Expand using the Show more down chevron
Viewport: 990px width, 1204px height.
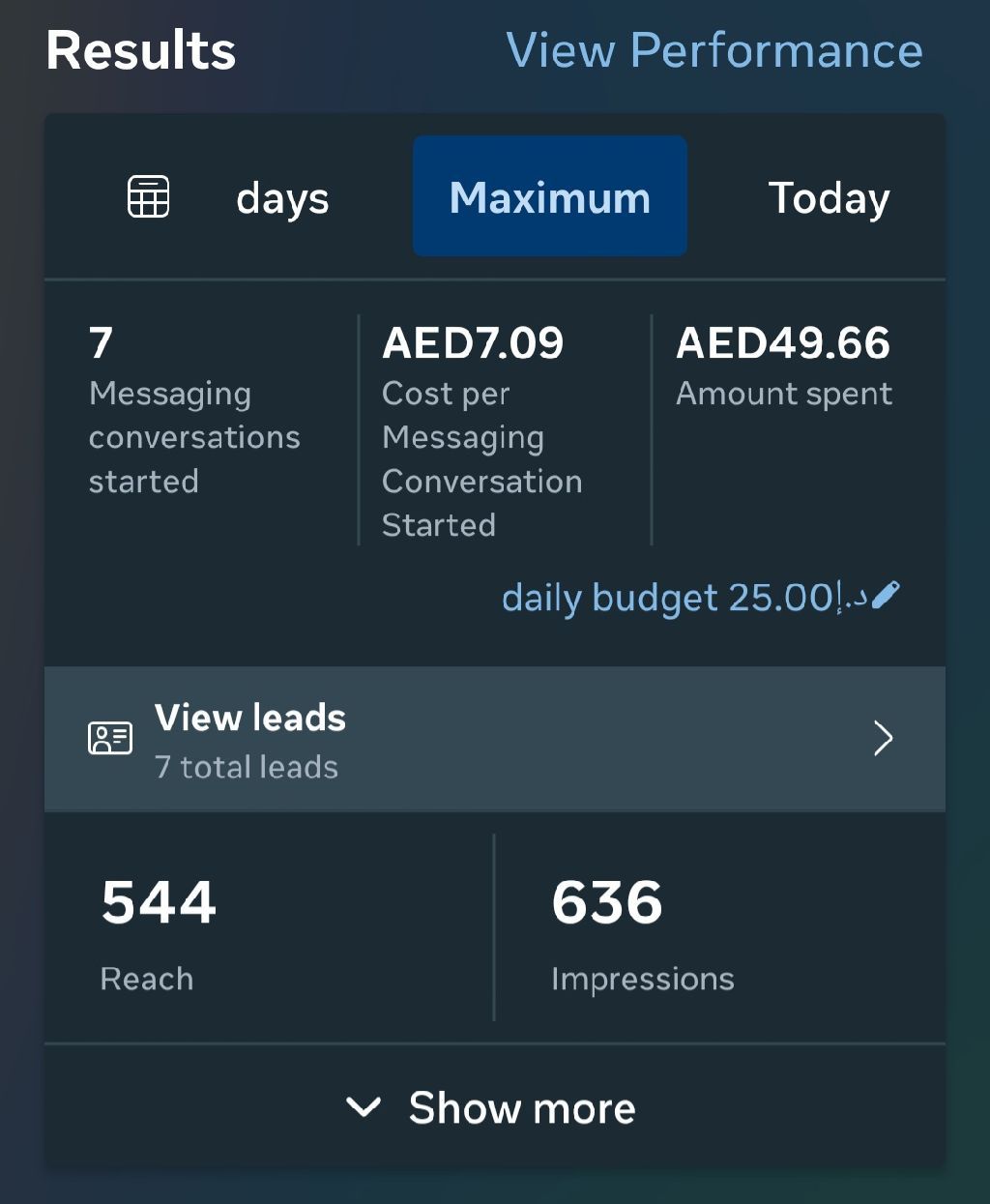click(364, 1107)
